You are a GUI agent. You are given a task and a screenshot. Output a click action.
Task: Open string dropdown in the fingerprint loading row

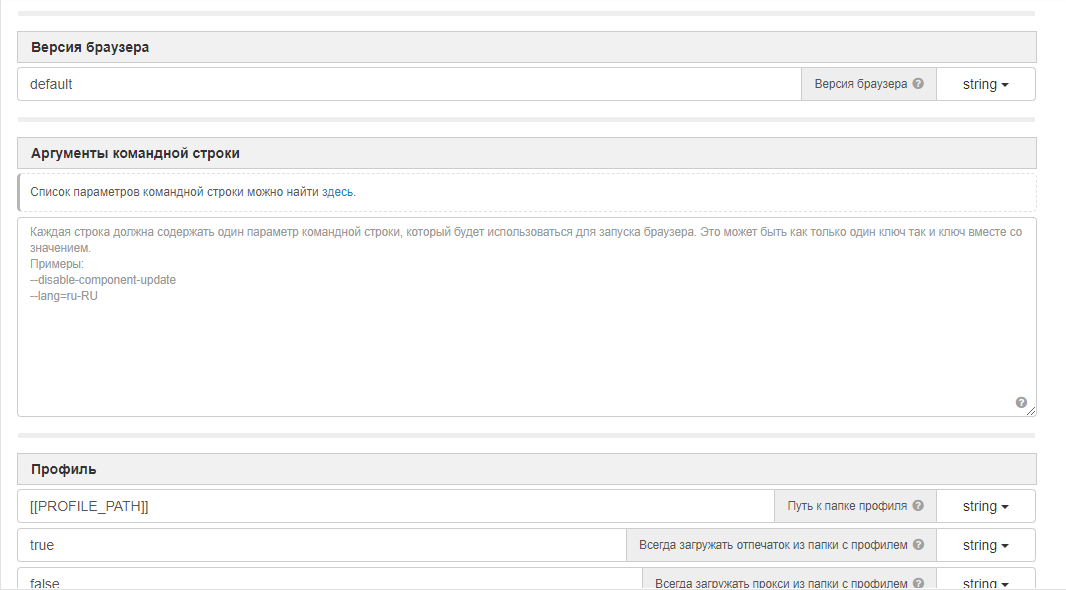click(x=985, y=545)
